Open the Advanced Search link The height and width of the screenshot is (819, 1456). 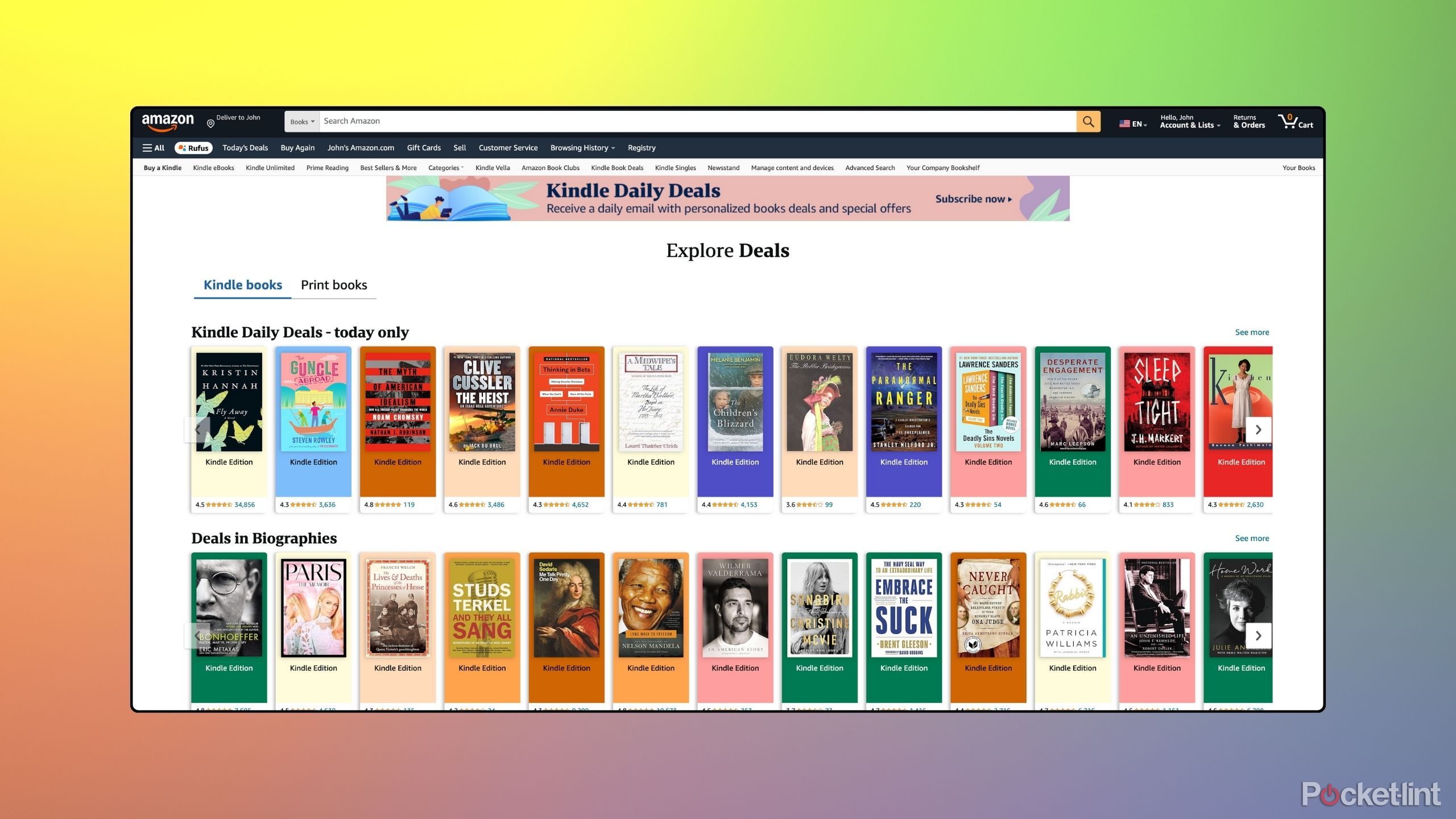coord(870,168)
